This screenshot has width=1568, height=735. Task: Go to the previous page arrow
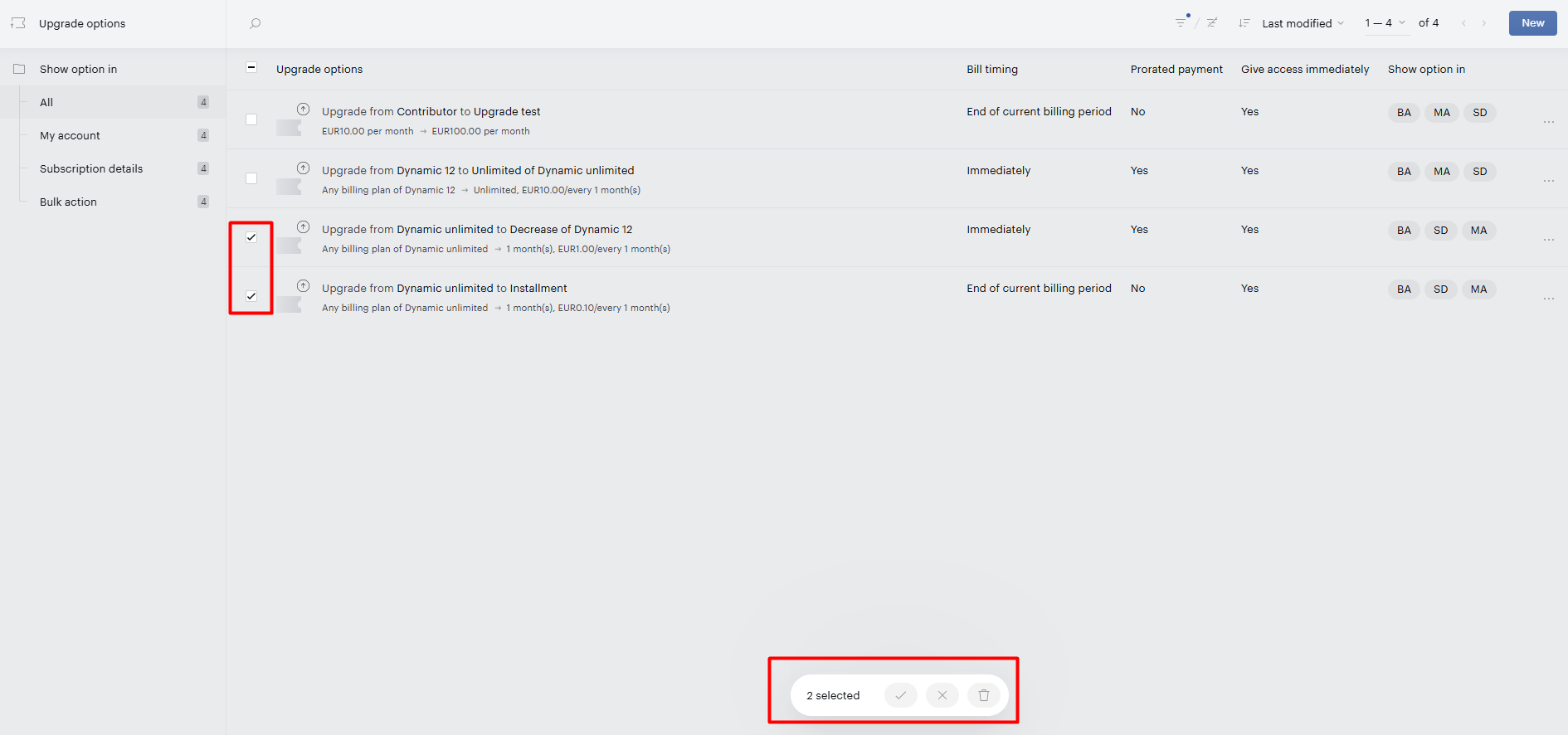tap(1463, 23)
